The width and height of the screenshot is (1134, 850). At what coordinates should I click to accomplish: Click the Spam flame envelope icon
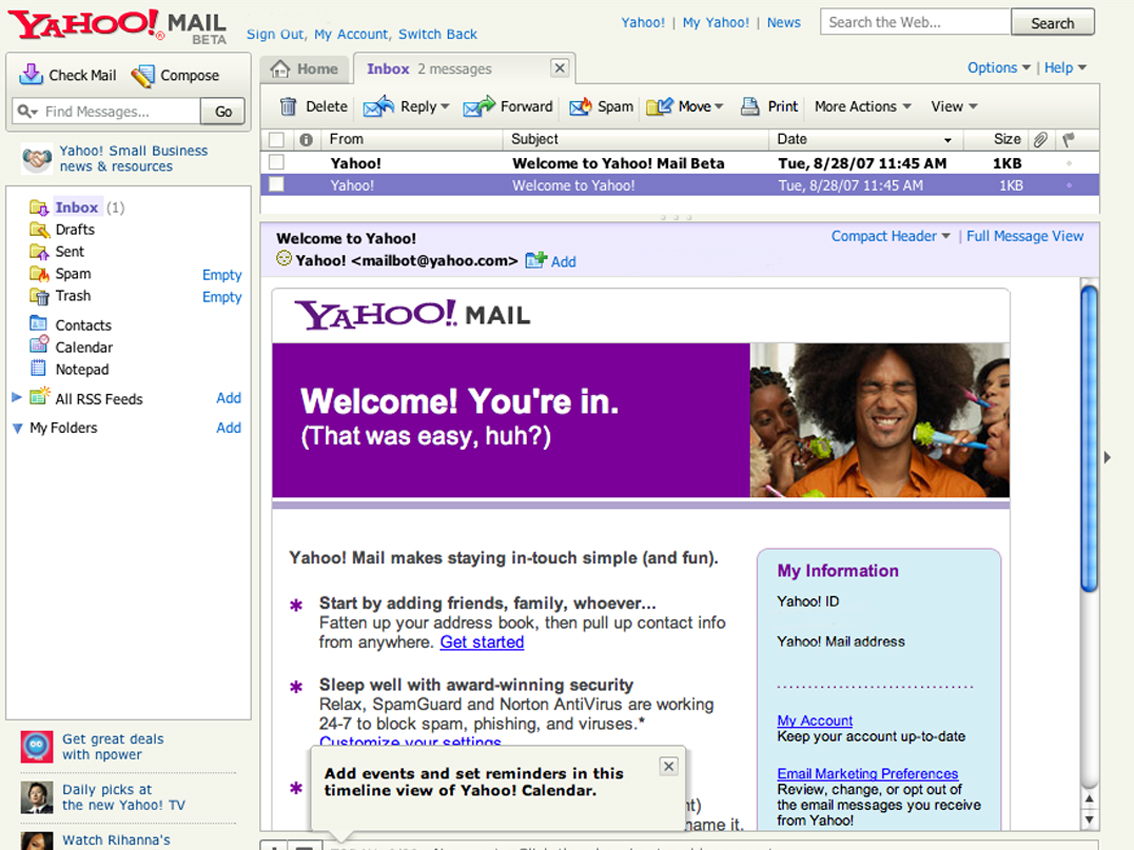pyautogui.click(x=580, y=106)
